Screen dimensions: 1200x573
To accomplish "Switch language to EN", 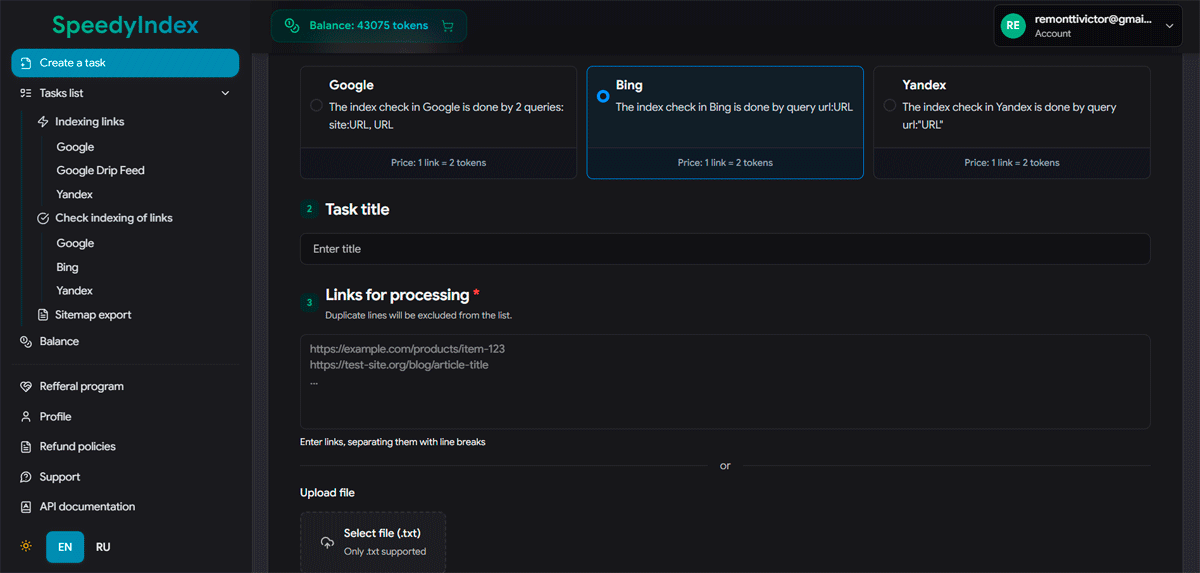I will coord(65,547).
